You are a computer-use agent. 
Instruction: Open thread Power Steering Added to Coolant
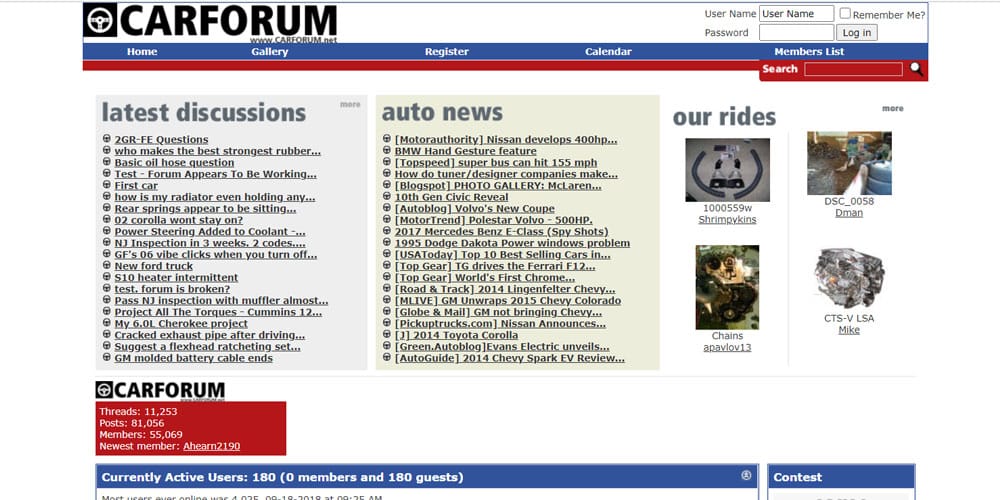click(x=210, y=232)
